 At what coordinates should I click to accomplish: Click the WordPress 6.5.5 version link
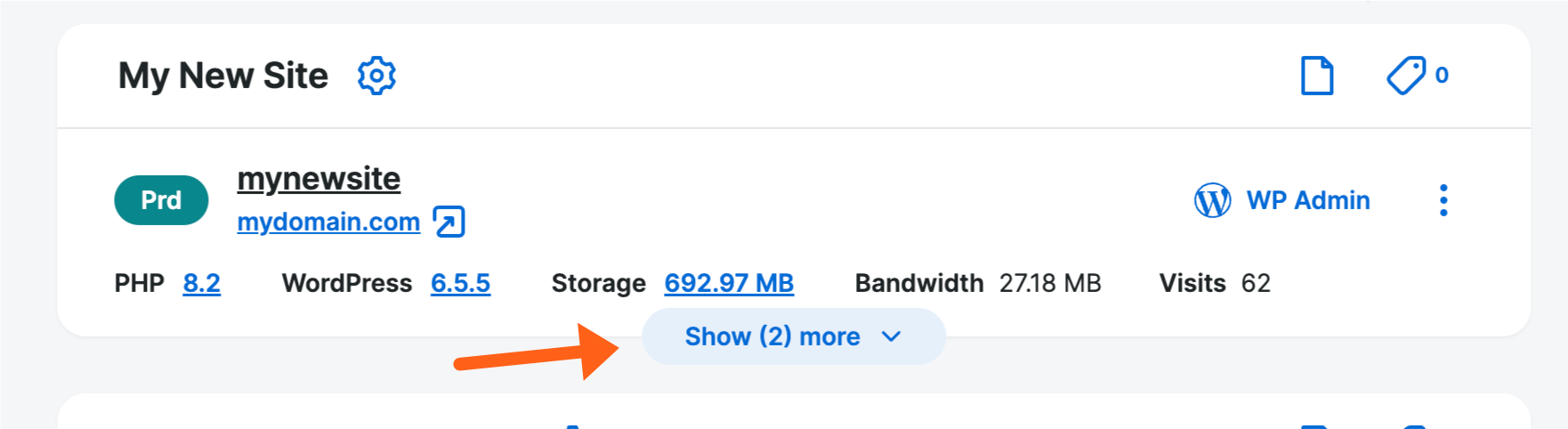[460, 283]
